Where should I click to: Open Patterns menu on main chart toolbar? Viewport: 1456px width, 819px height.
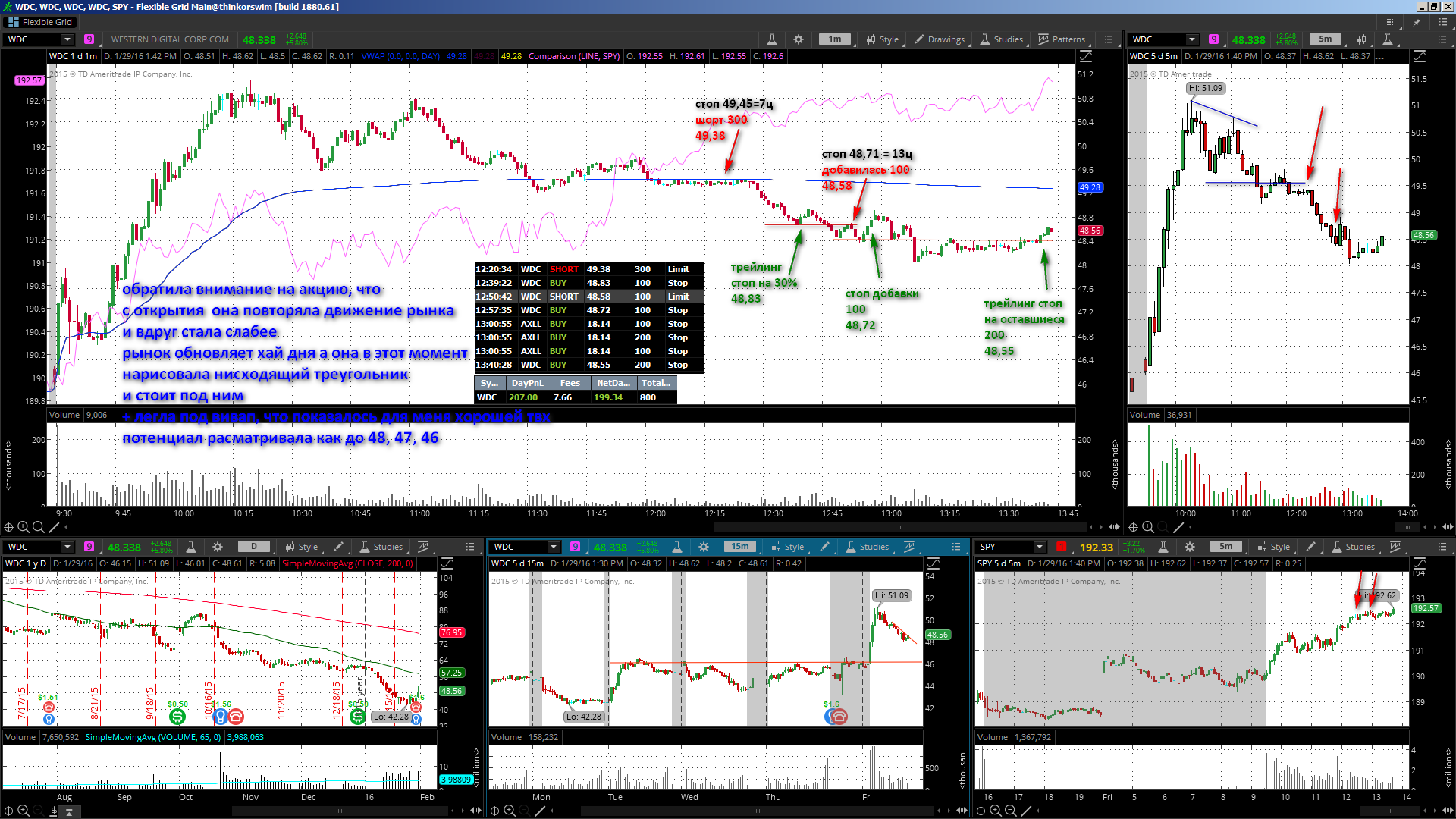pyautogui.click(x=1062, y=39)
